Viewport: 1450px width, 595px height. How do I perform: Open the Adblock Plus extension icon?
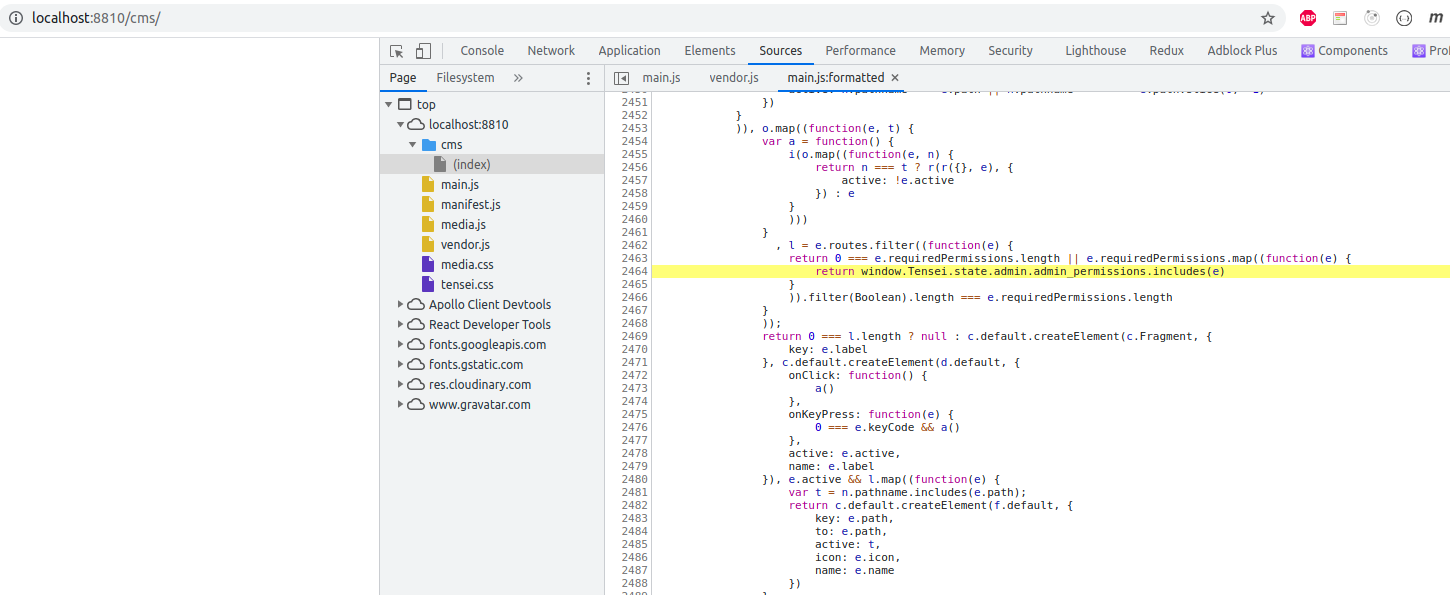(1307, 17)
